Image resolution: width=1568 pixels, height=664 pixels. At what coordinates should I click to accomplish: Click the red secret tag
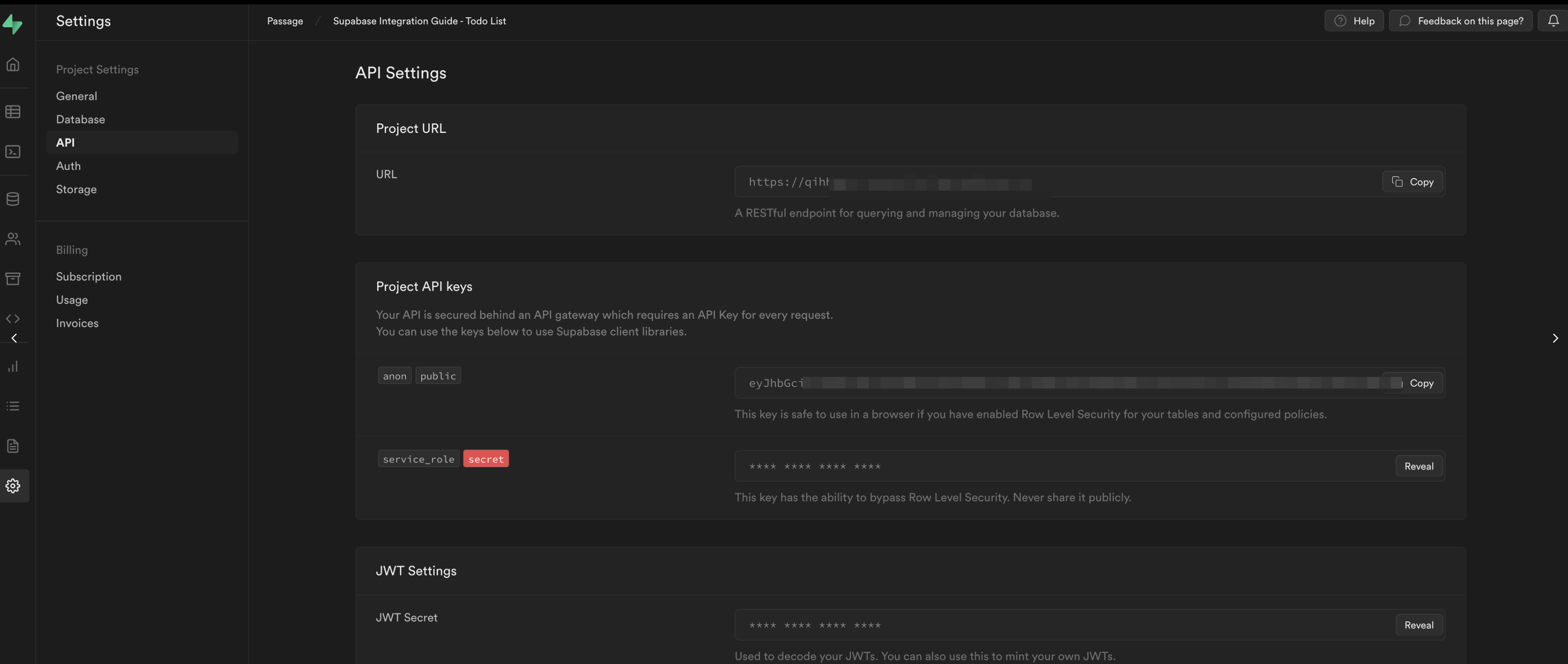point(486,459)
